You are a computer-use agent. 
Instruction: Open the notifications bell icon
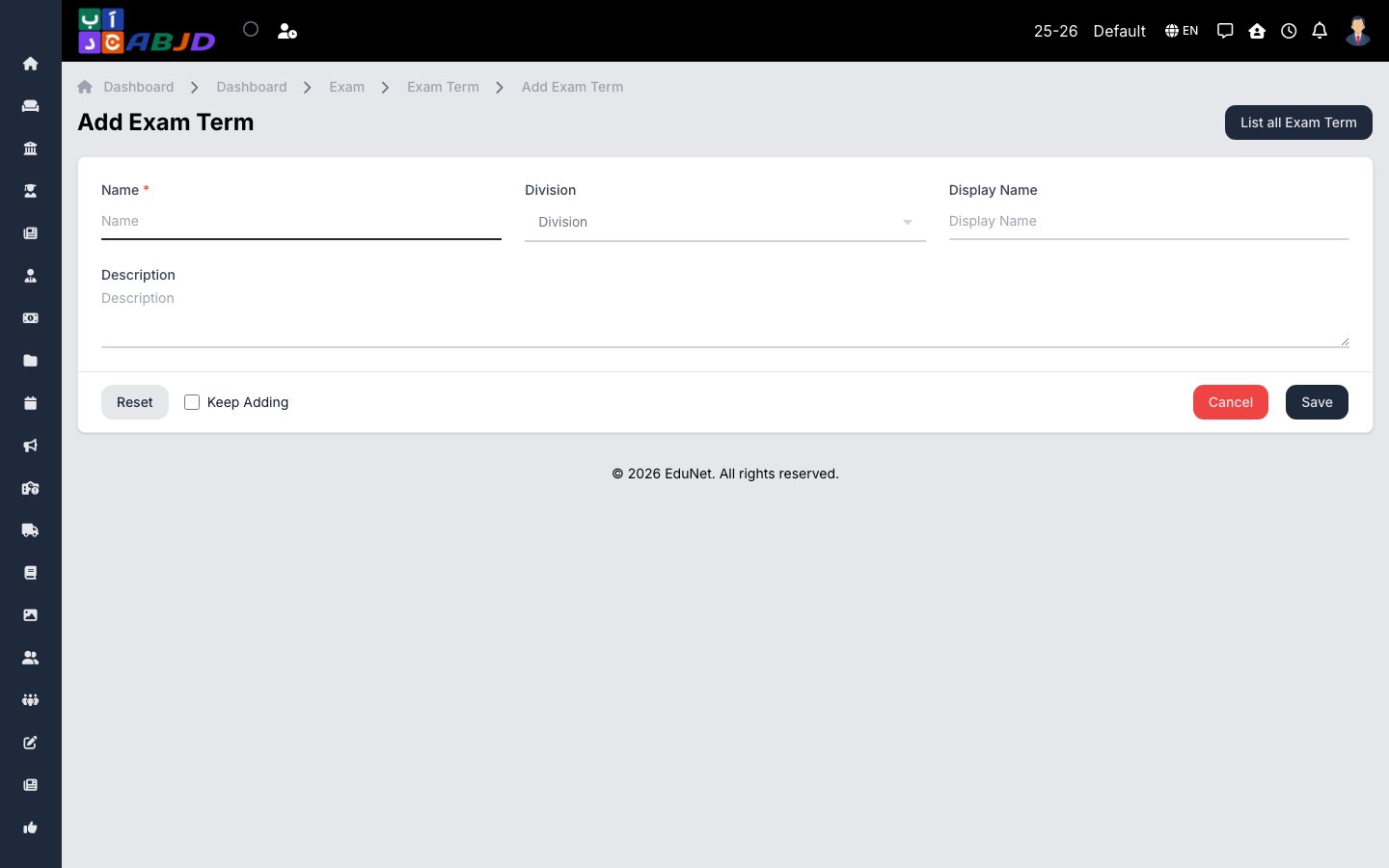(x=1320, y=31)
